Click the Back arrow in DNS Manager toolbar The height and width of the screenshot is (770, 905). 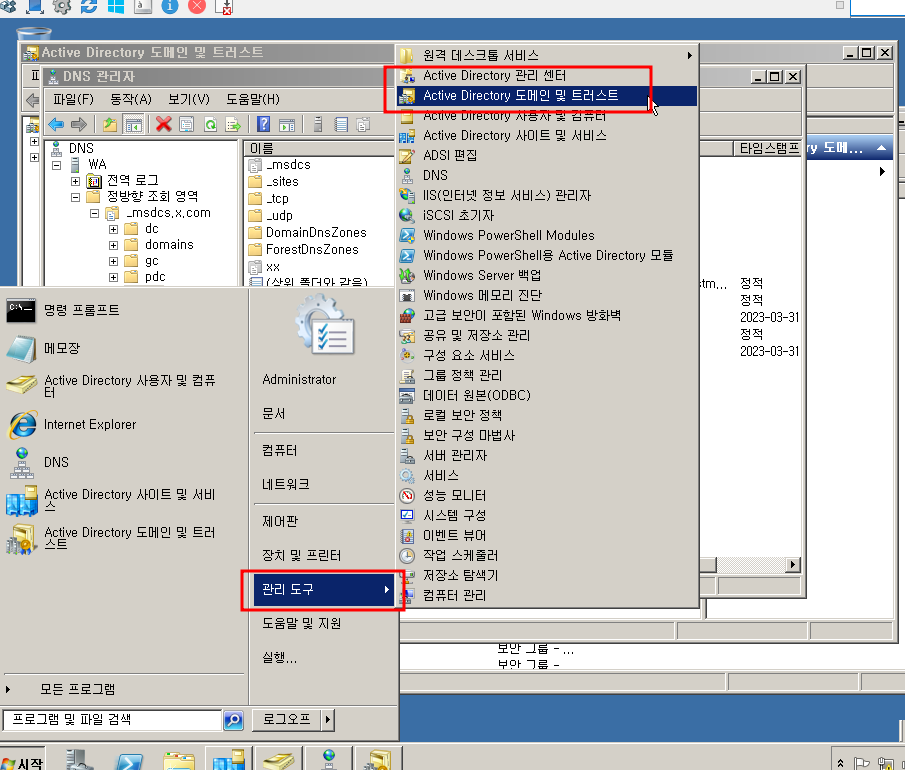click(56, 124)
